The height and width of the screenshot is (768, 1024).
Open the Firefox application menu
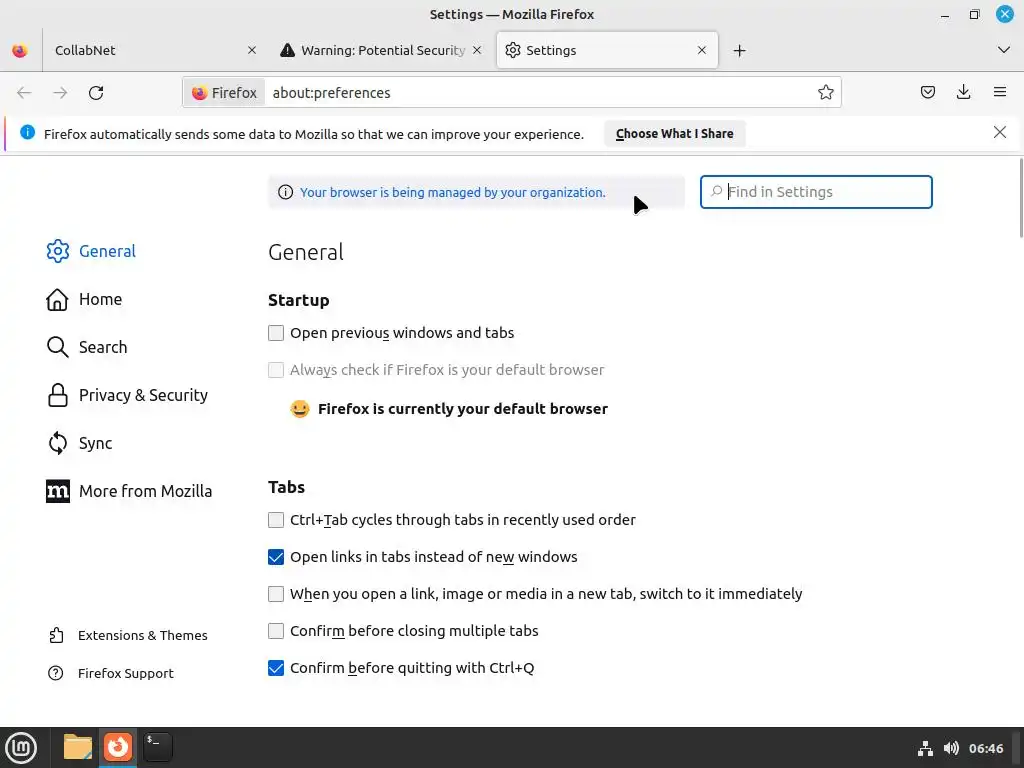(999, 92)
